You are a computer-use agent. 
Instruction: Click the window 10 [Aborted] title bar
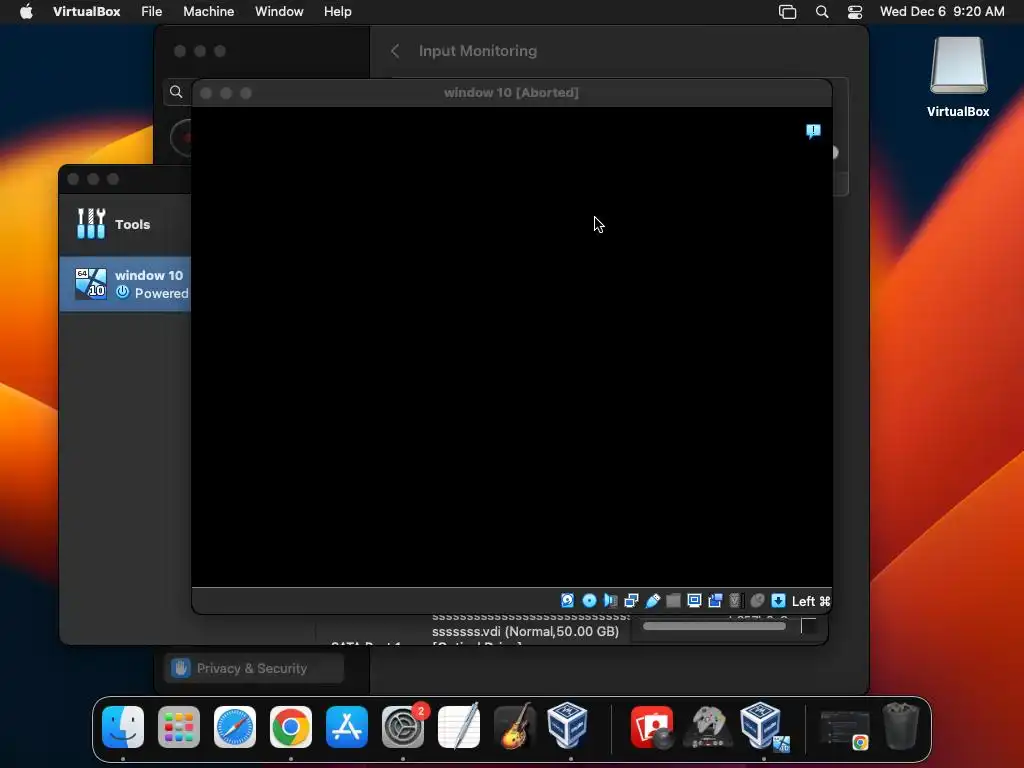pos(511,93)
